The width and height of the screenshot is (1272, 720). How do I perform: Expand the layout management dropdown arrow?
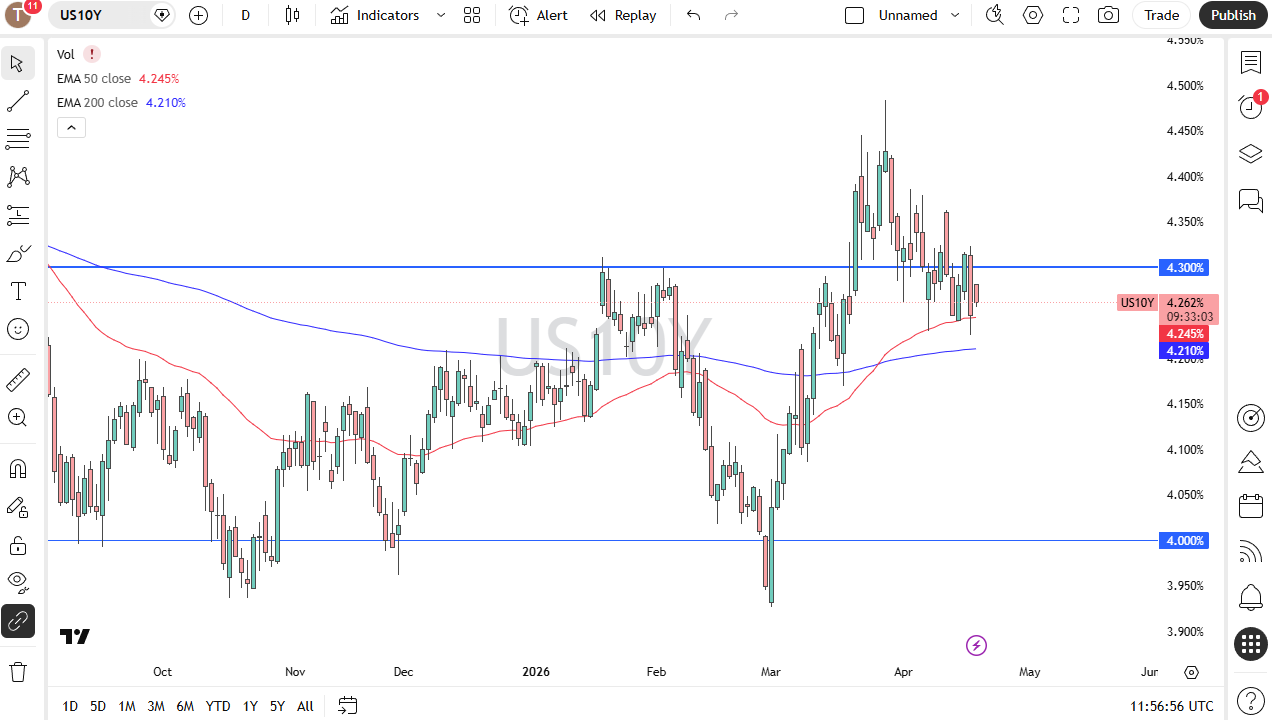[x=955, y=15]
